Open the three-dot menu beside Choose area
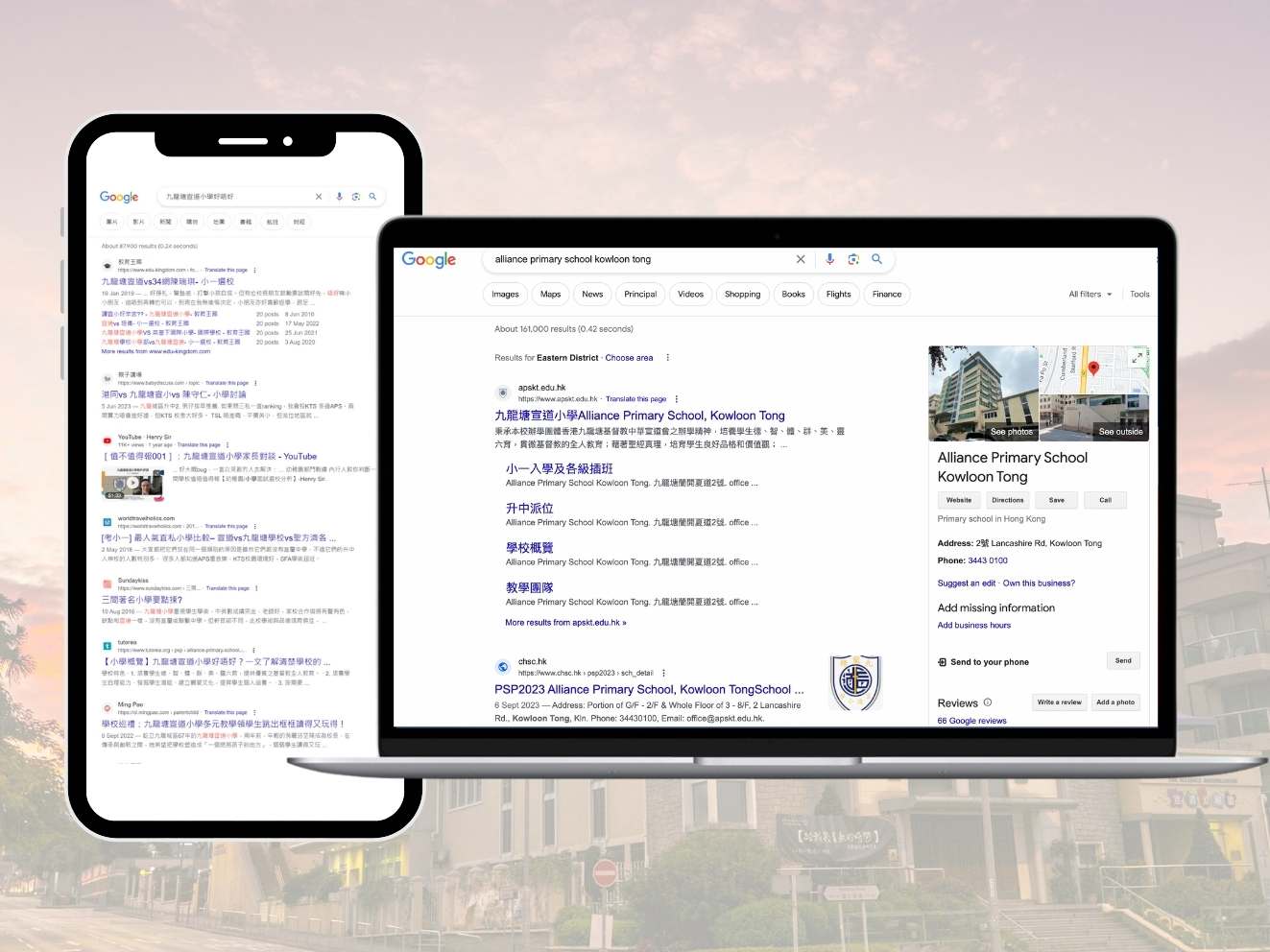Image resolution: width=1270 pixels, height=952 pixels. 668,358
